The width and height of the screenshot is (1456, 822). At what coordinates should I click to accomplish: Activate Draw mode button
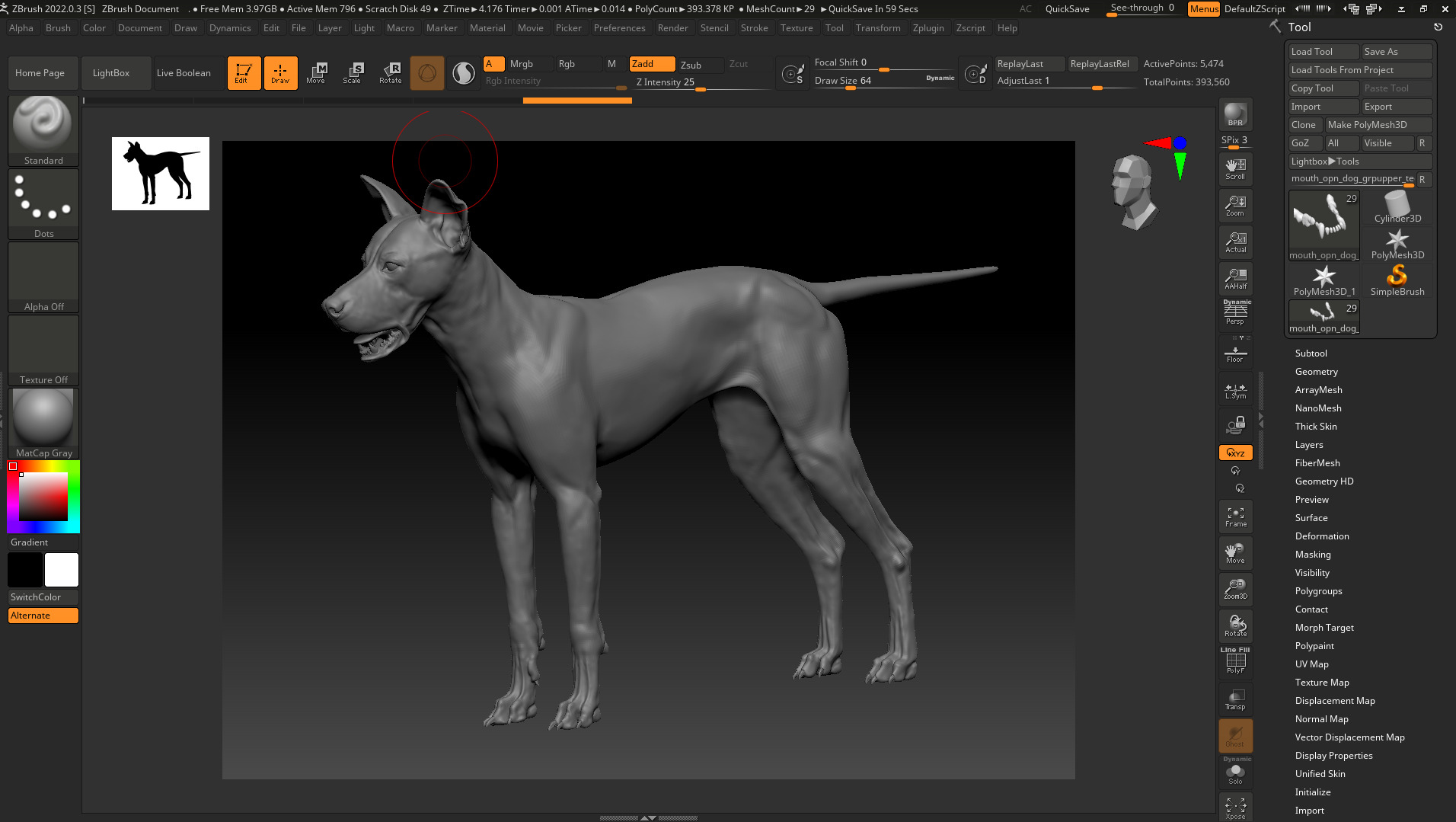coord(280,73)
